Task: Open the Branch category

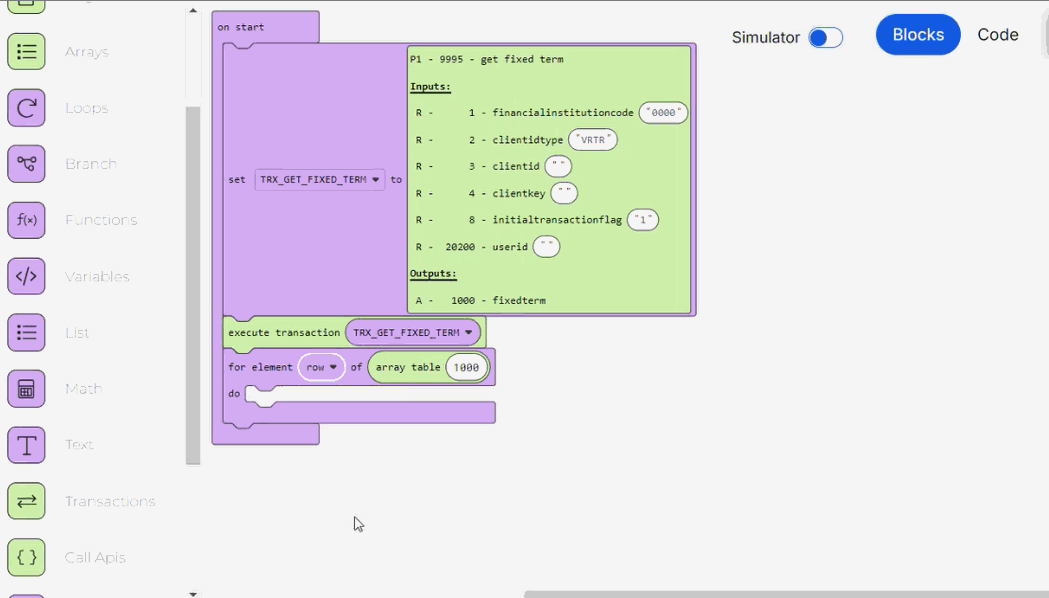Action: coord(27,163)
